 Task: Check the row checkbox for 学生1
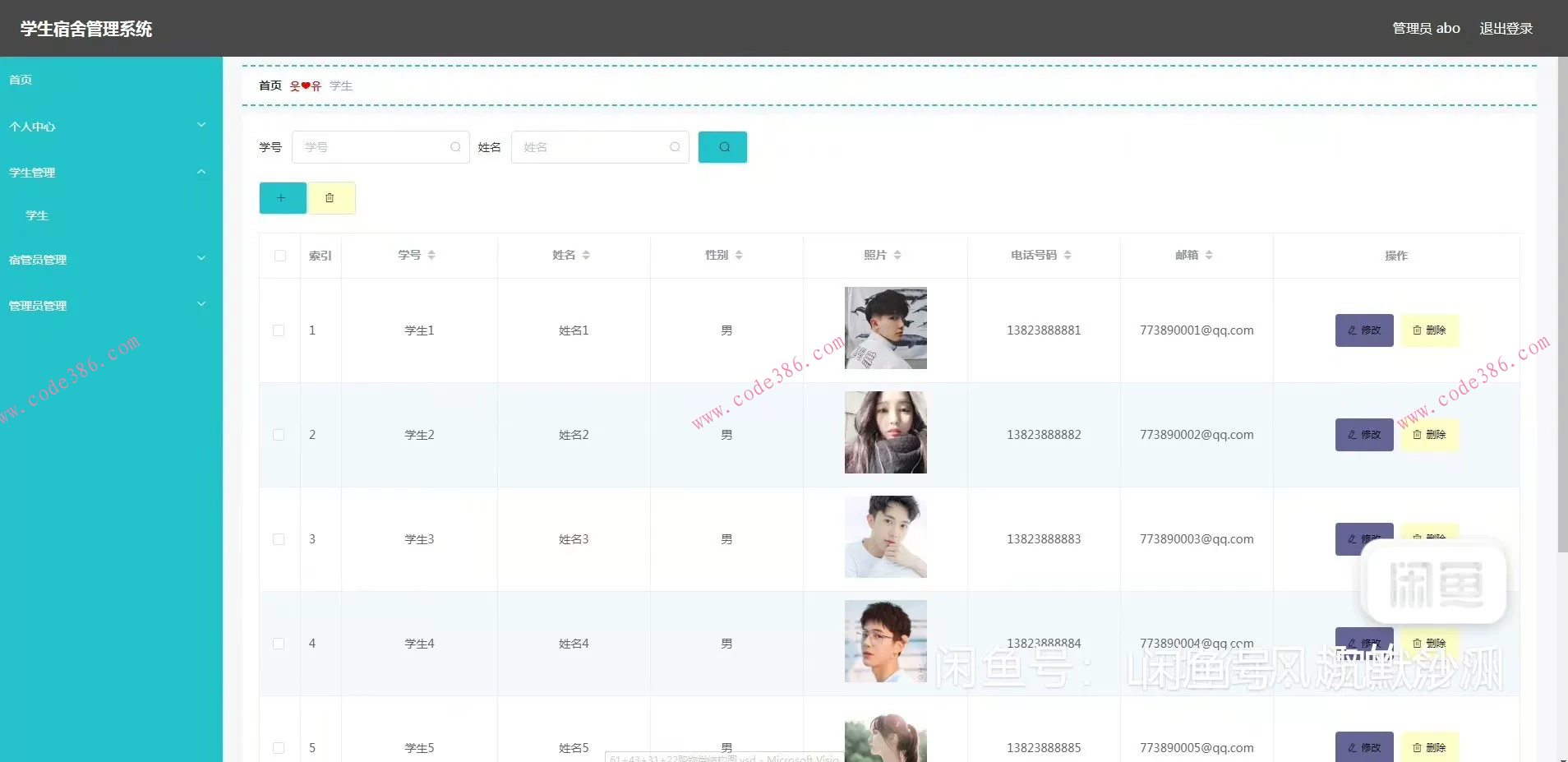pyautogui.click(x=279, y=330)
